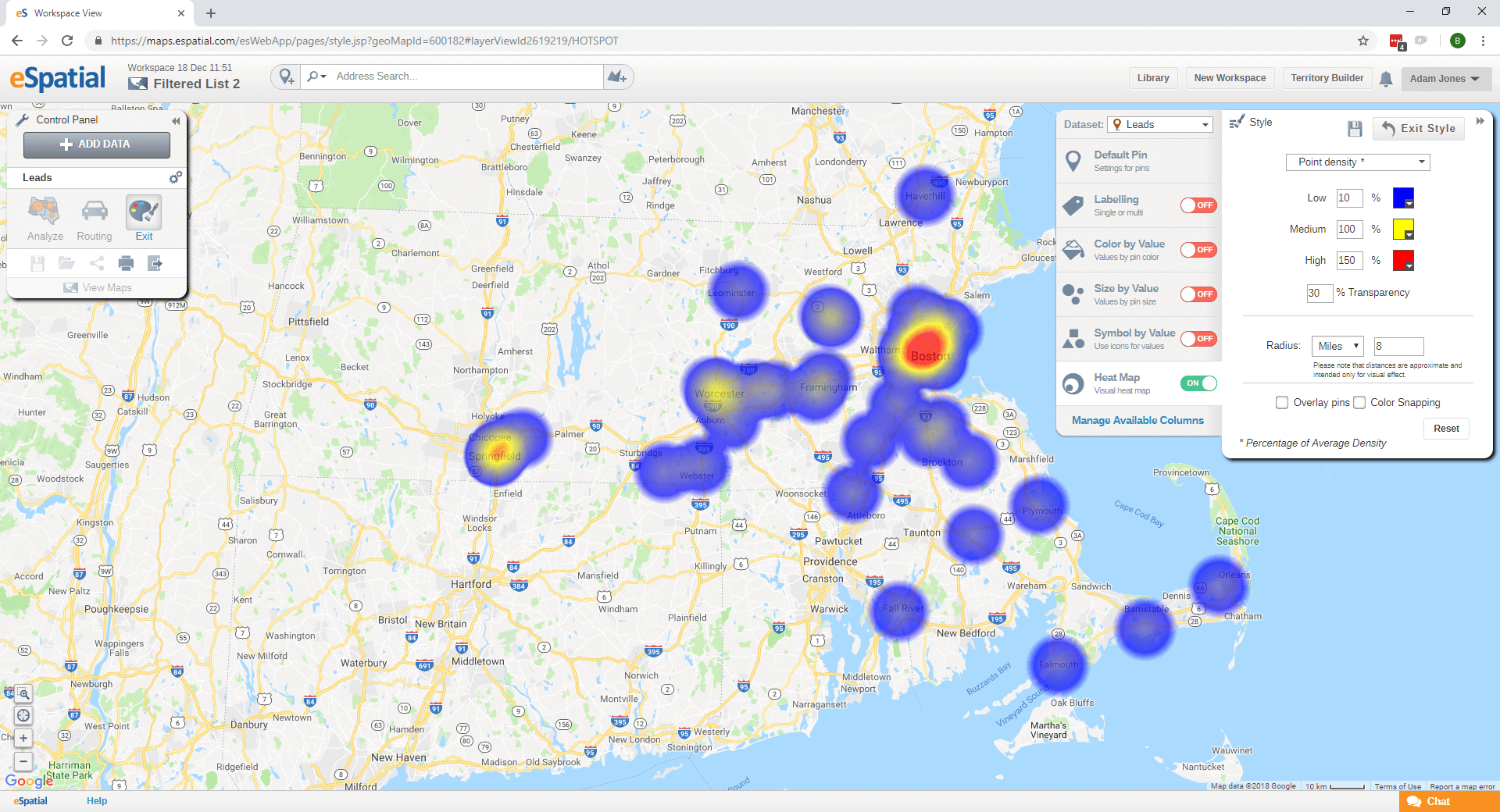Click New Workspace menu button
The image size is (1500, 812).
pos(1230,78)
